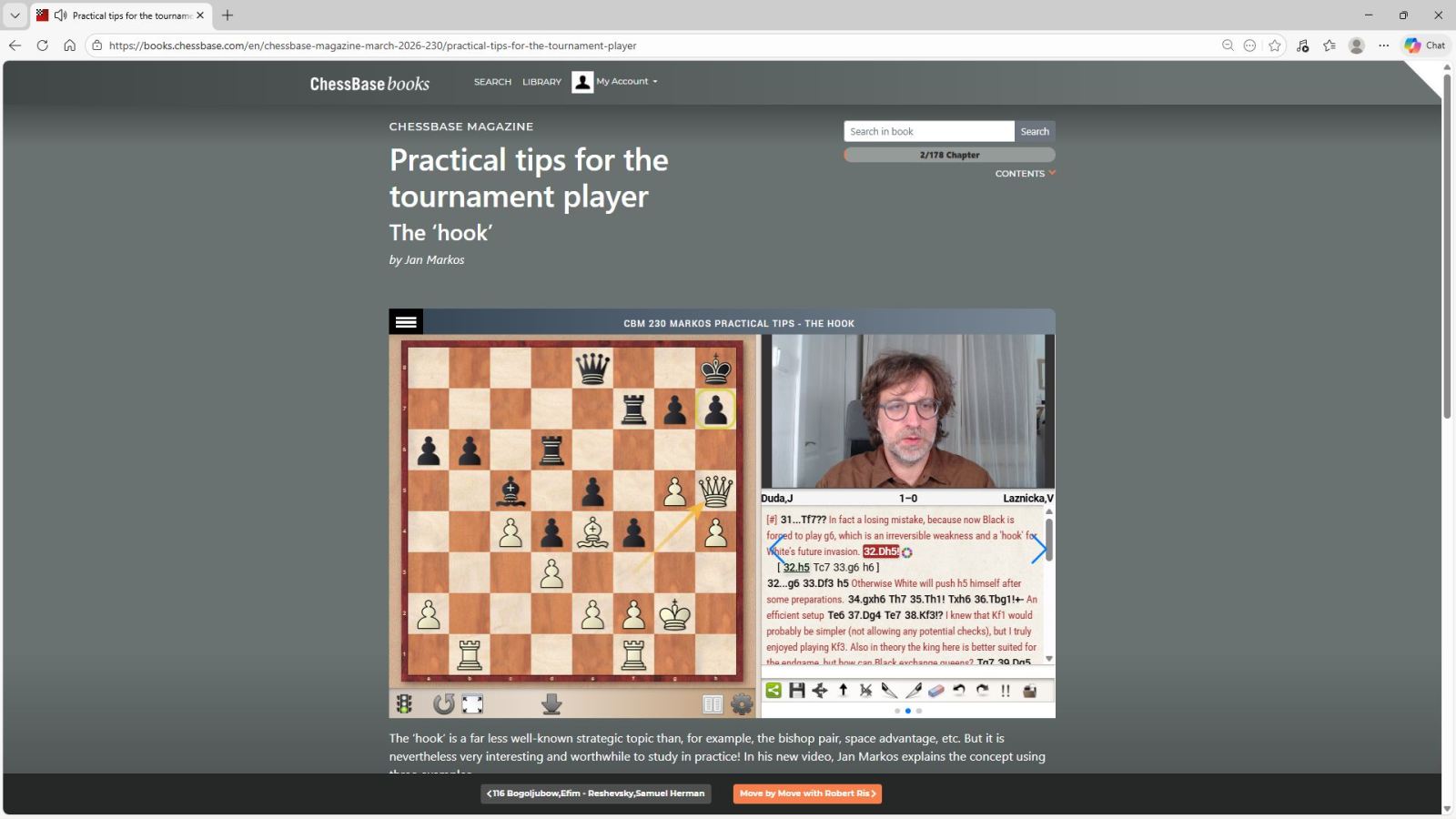Open the hamburger menu above the board
This screenshot has width=1456, height=819.
coord(406,322)
